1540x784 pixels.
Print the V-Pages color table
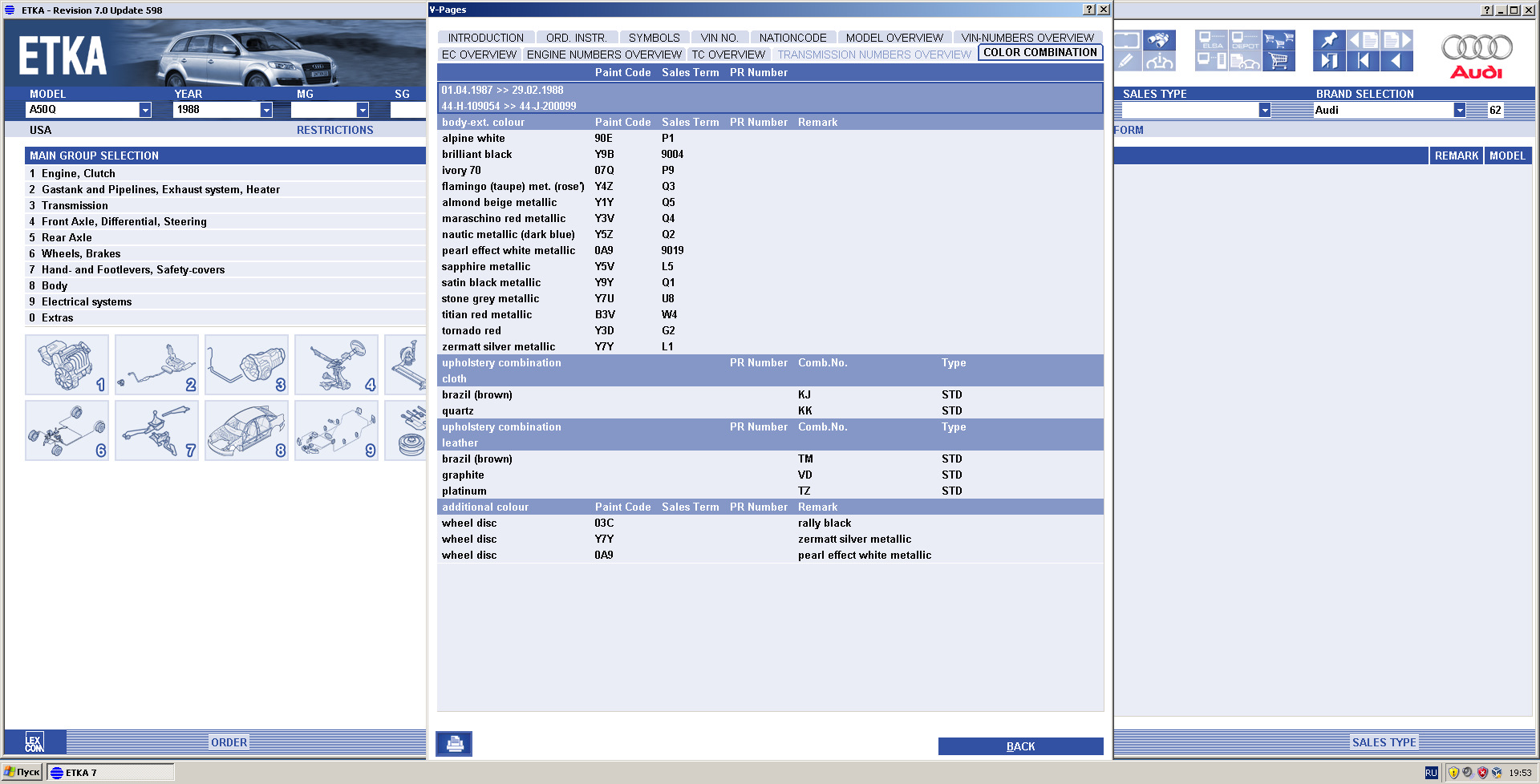[454, 744]
